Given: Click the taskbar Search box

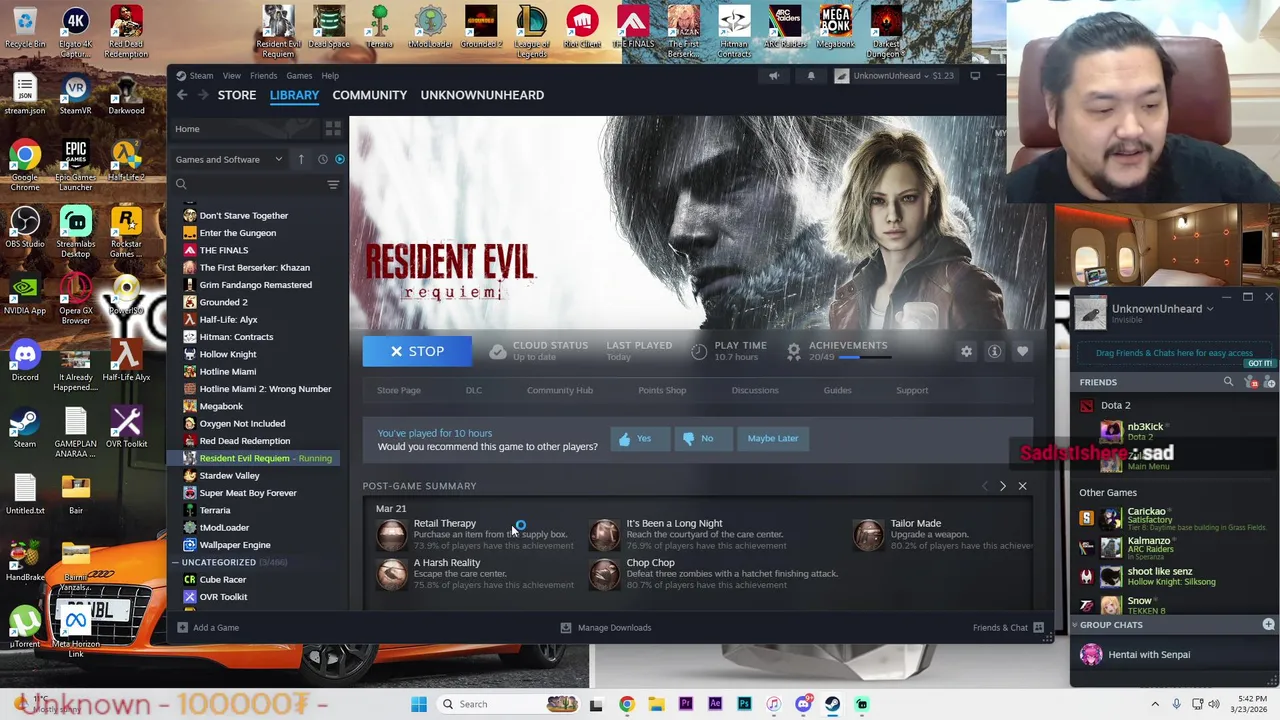Looking at the screenshot, I should click(x=510, y=704).
